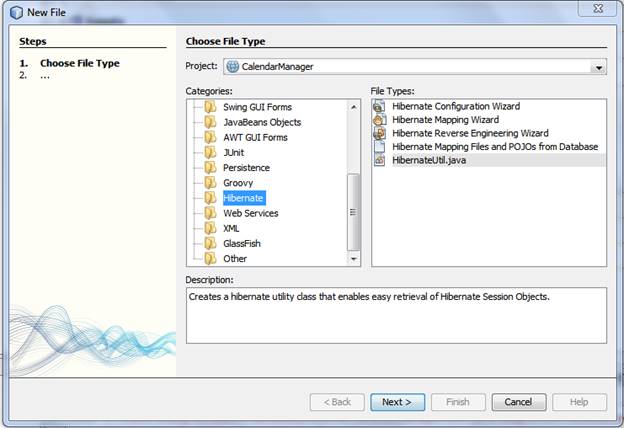Click the disabled < Back button
The width and height of the screenshot is (624, 428).
point(337,402)
